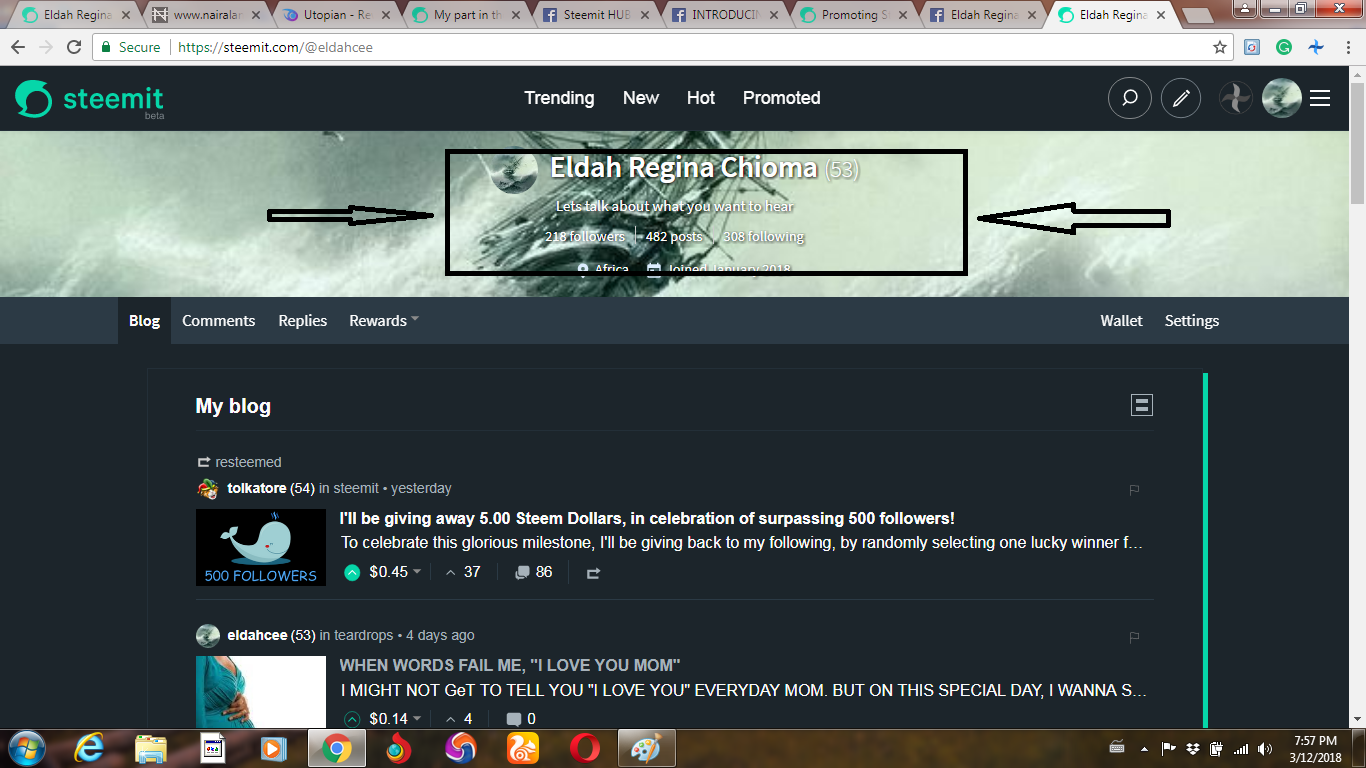Upvote the "I LOVE YOU MOM" post

352,719
